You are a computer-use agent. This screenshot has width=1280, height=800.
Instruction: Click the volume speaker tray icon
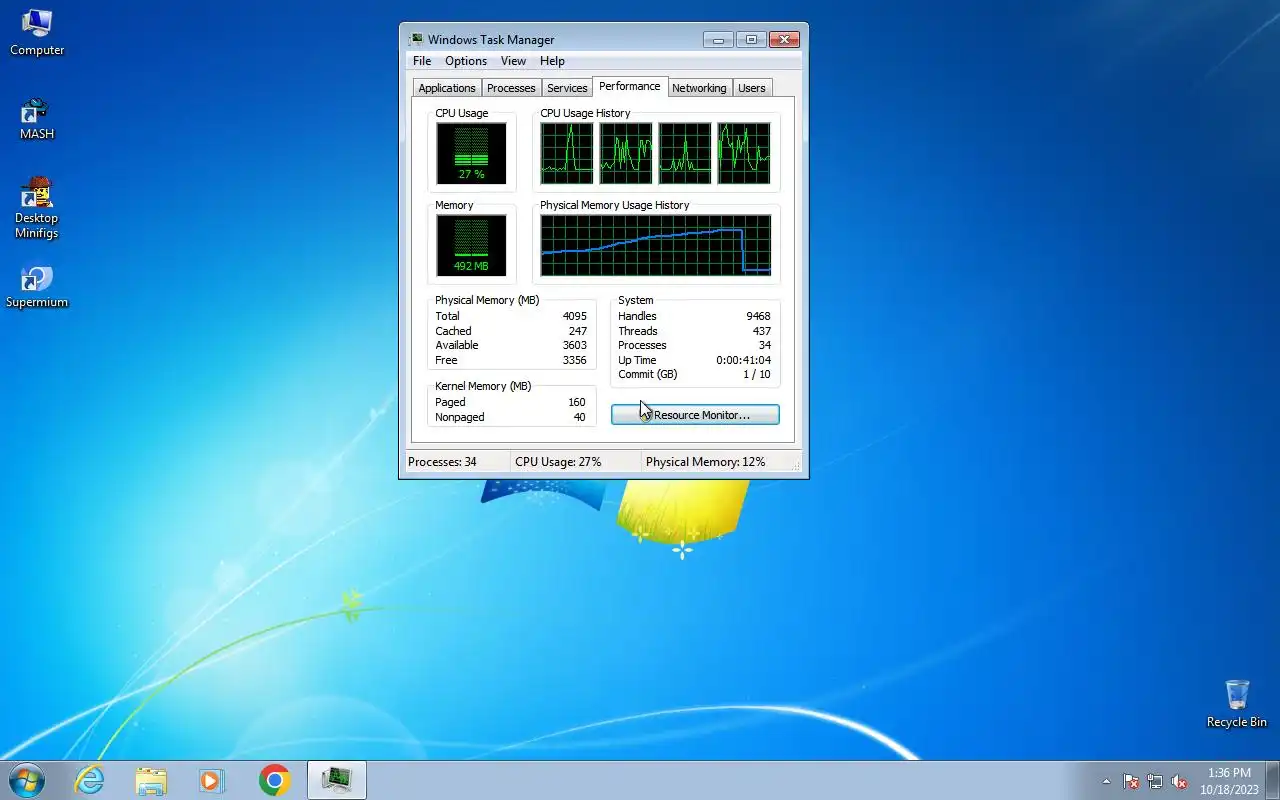(1180, 781)
